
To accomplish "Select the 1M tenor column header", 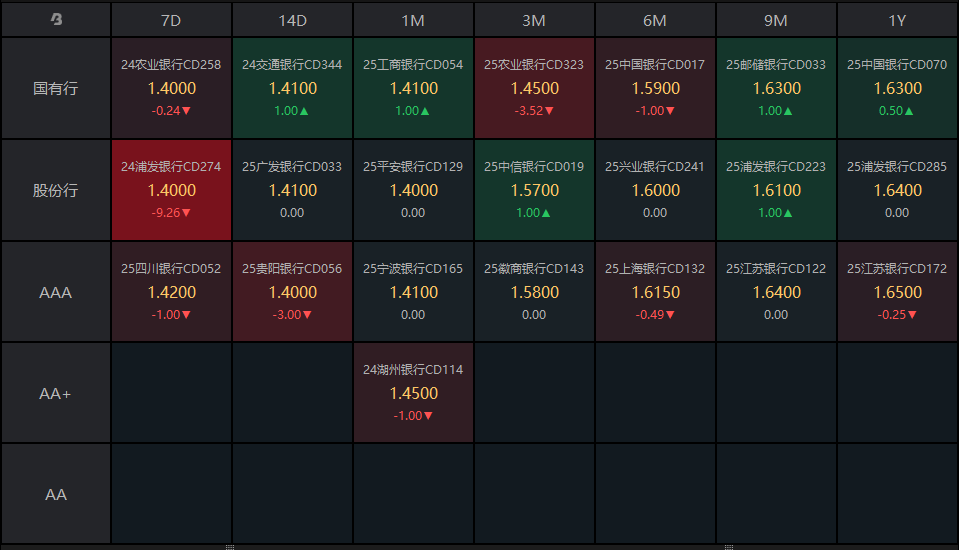I will point(413,19).
